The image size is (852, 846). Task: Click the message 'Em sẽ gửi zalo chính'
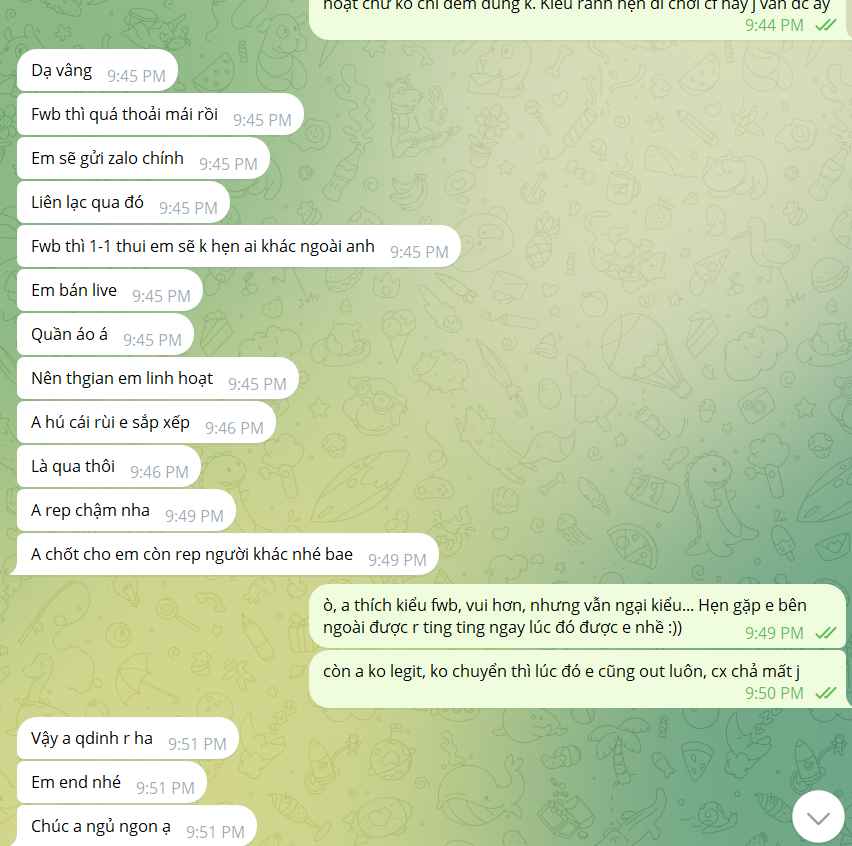coord(143,159)
